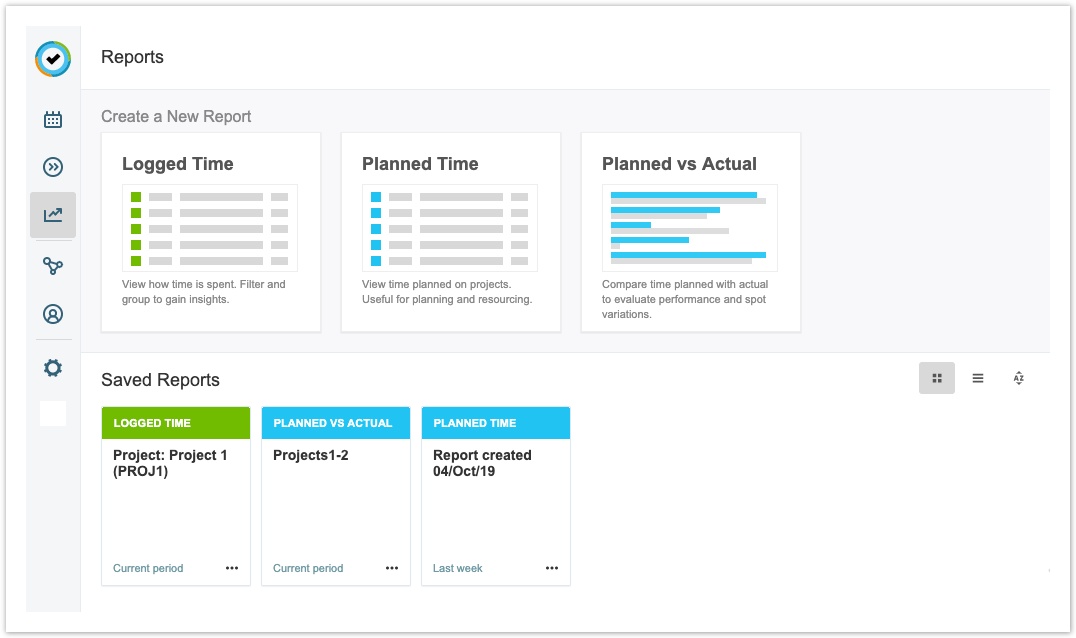Create a new Planned Time report
The height and width of the screenshot is (638, 1076).
[450, 232]
